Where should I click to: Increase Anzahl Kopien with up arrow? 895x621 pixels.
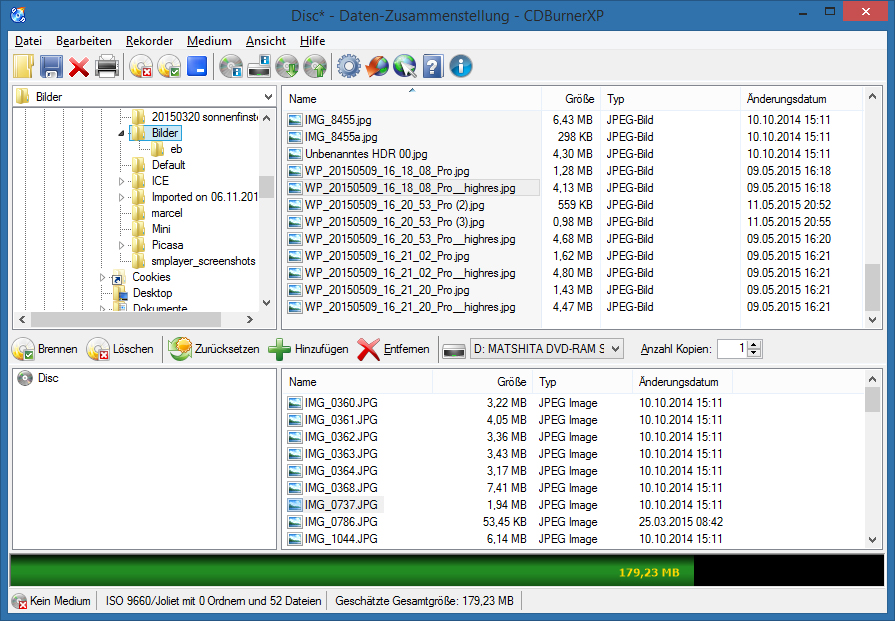coord(754,344)
